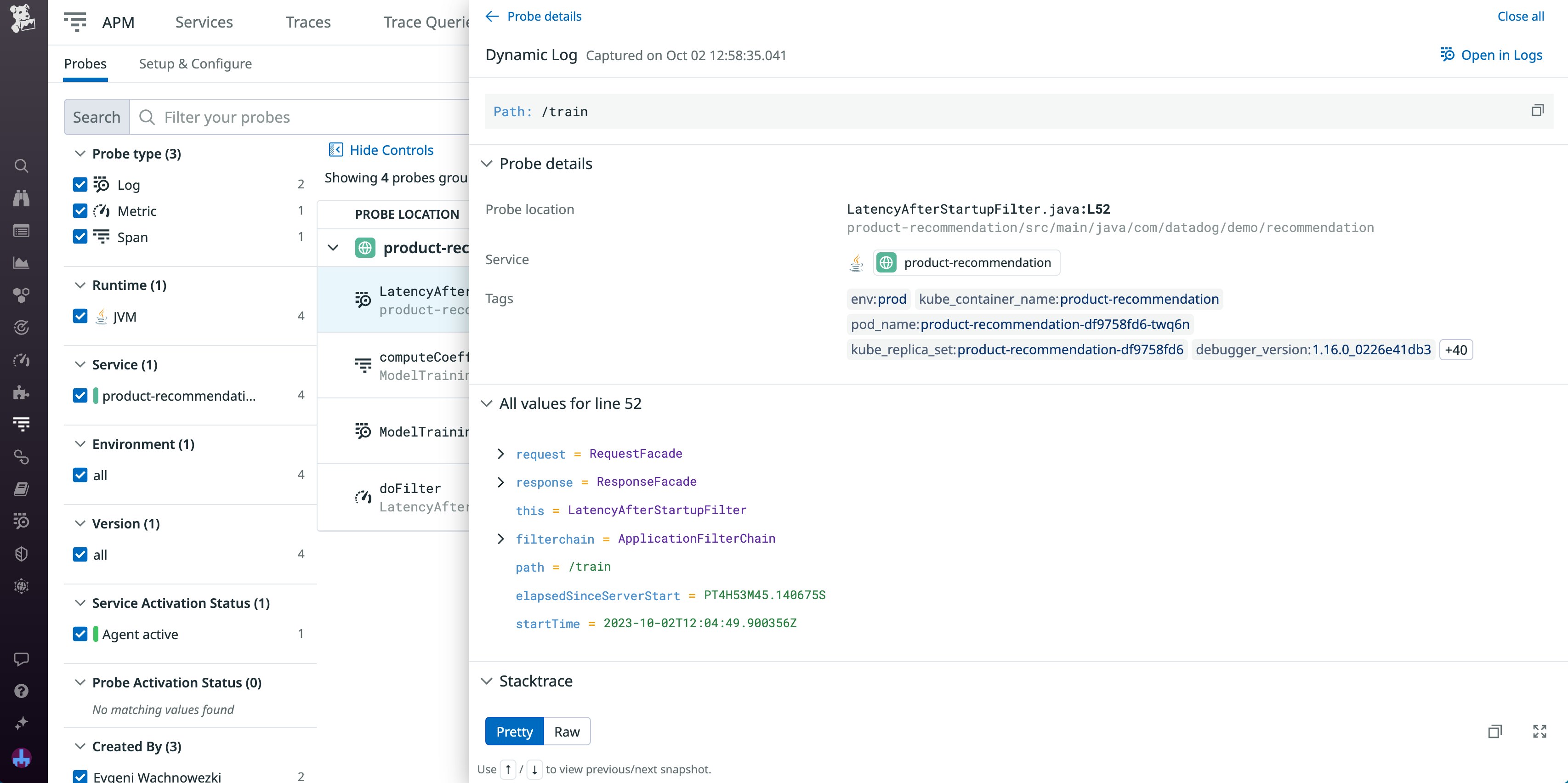The width and height of the screenshot is (1568, 783).
Task: Expand the request RequestFacade value
Action: [x=500, y=454]
